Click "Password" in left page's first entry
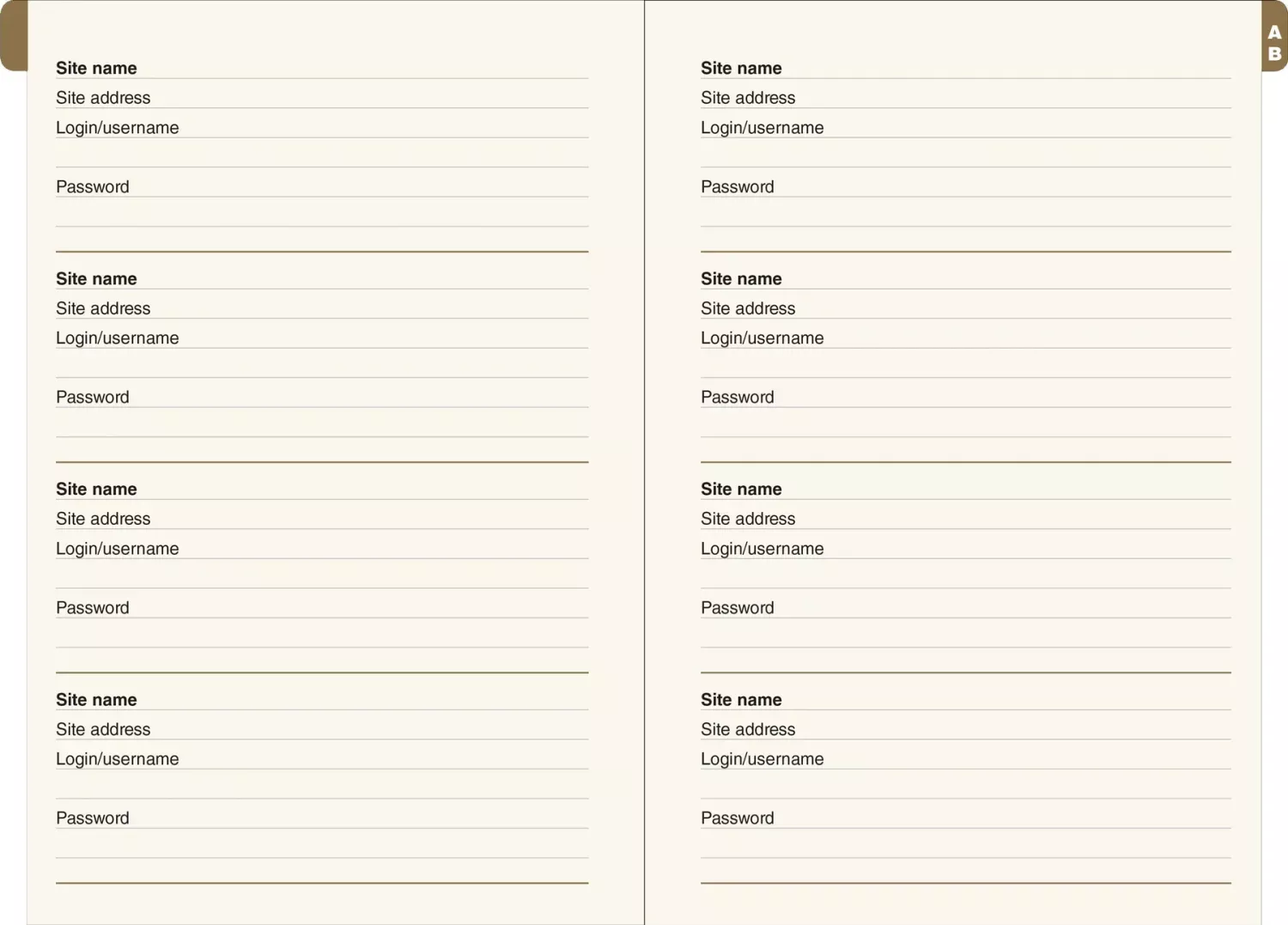Image resolution: width=1288 pixels, height=925 pixels. [93, 187]
